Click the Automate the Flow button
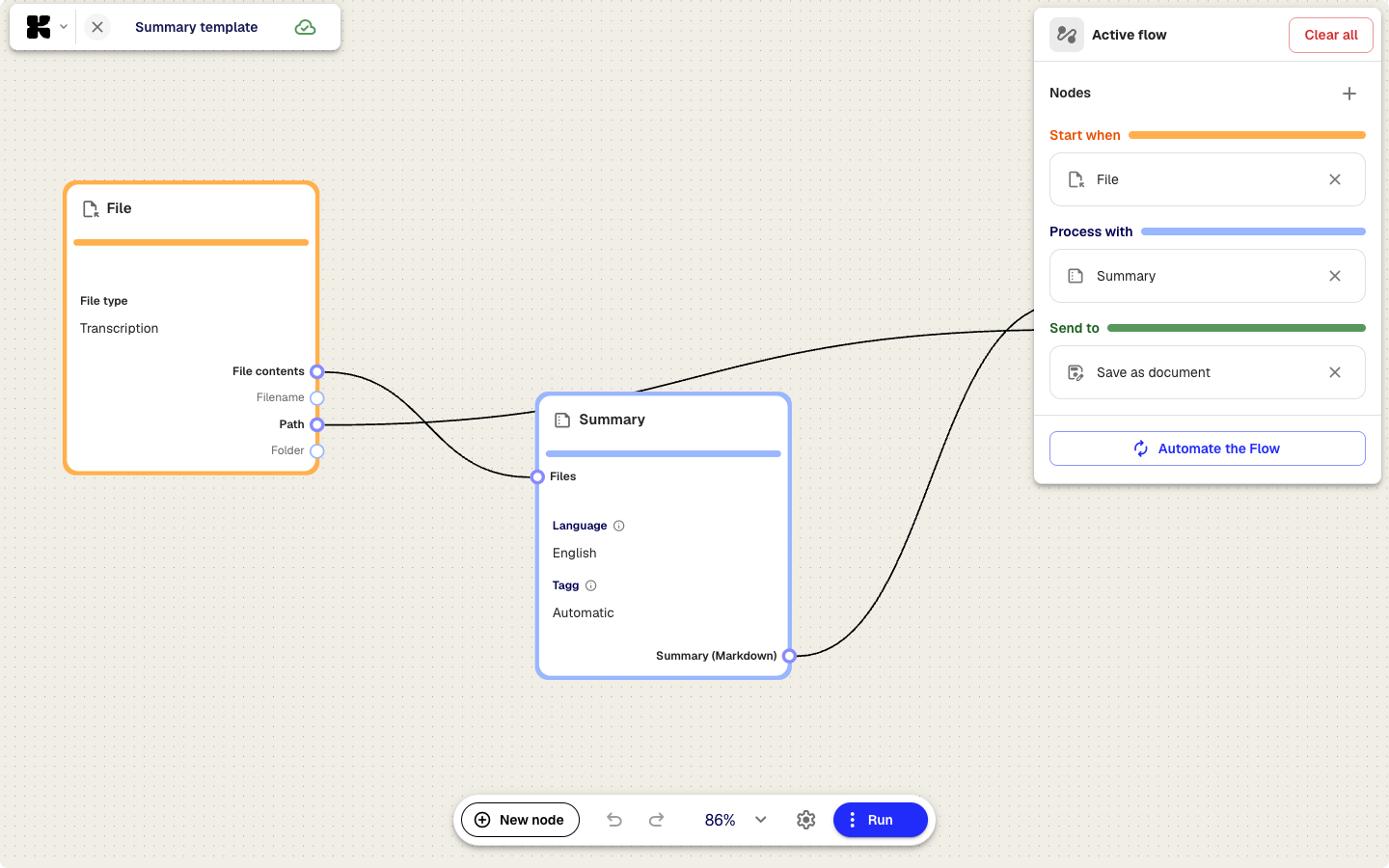Viewport: 1389px width, 868px height. [1207, 448]
